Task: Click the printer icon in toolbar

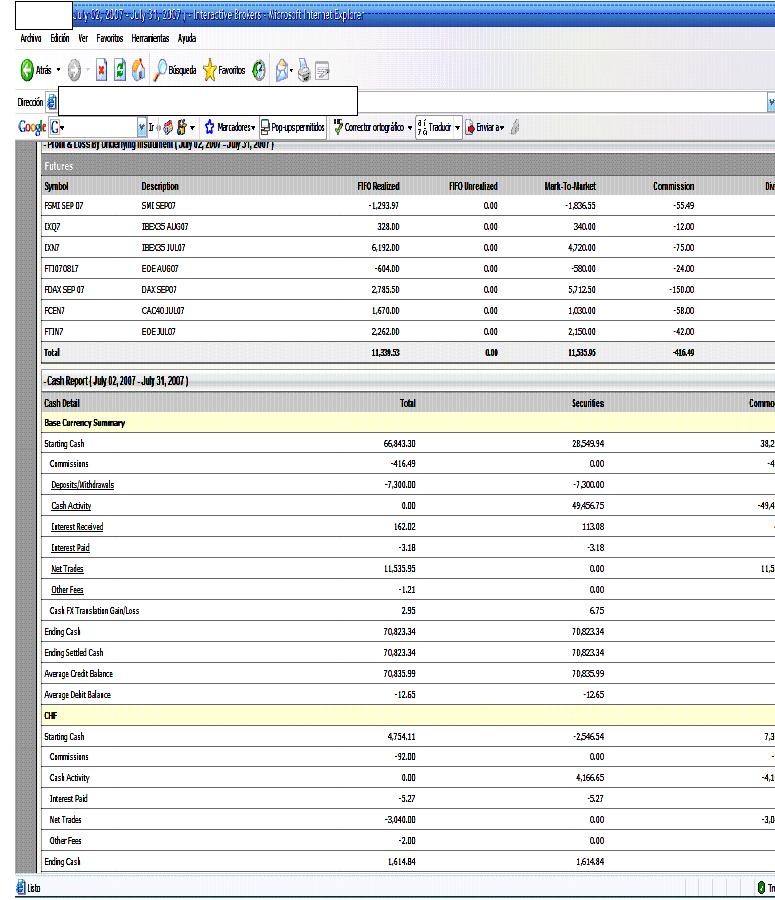Action: pos(304,71)
